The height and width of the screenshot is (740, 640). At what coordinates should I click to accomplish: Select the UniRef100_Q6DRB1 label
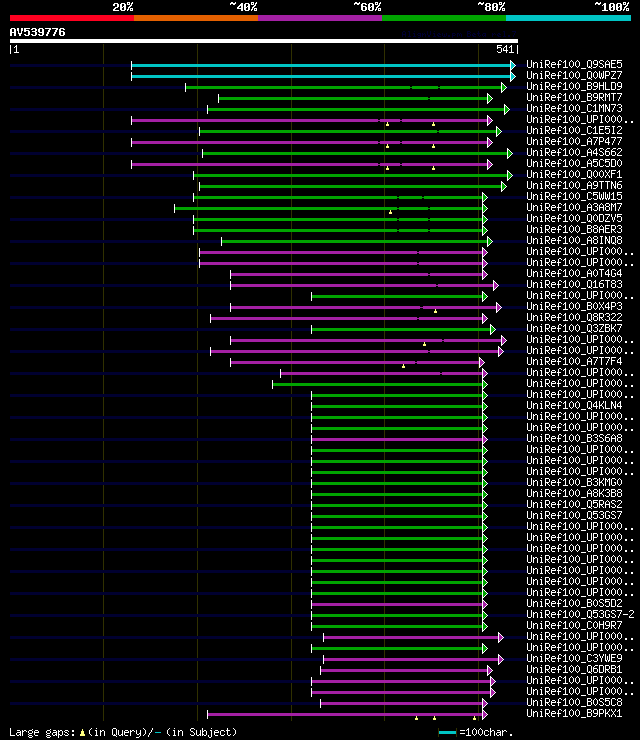point(574,670)
